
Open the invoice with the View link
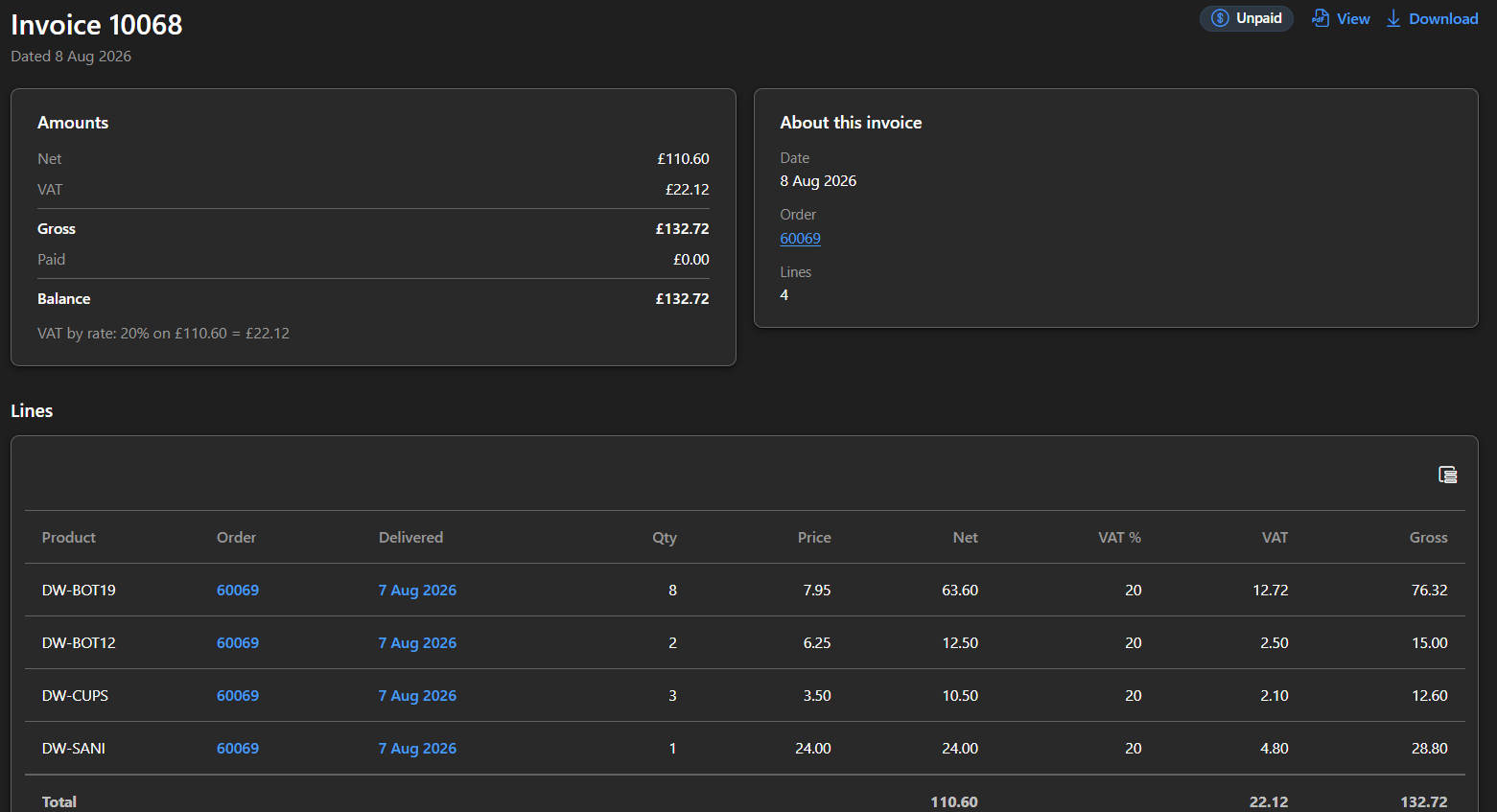click(x=1341, y=18)
